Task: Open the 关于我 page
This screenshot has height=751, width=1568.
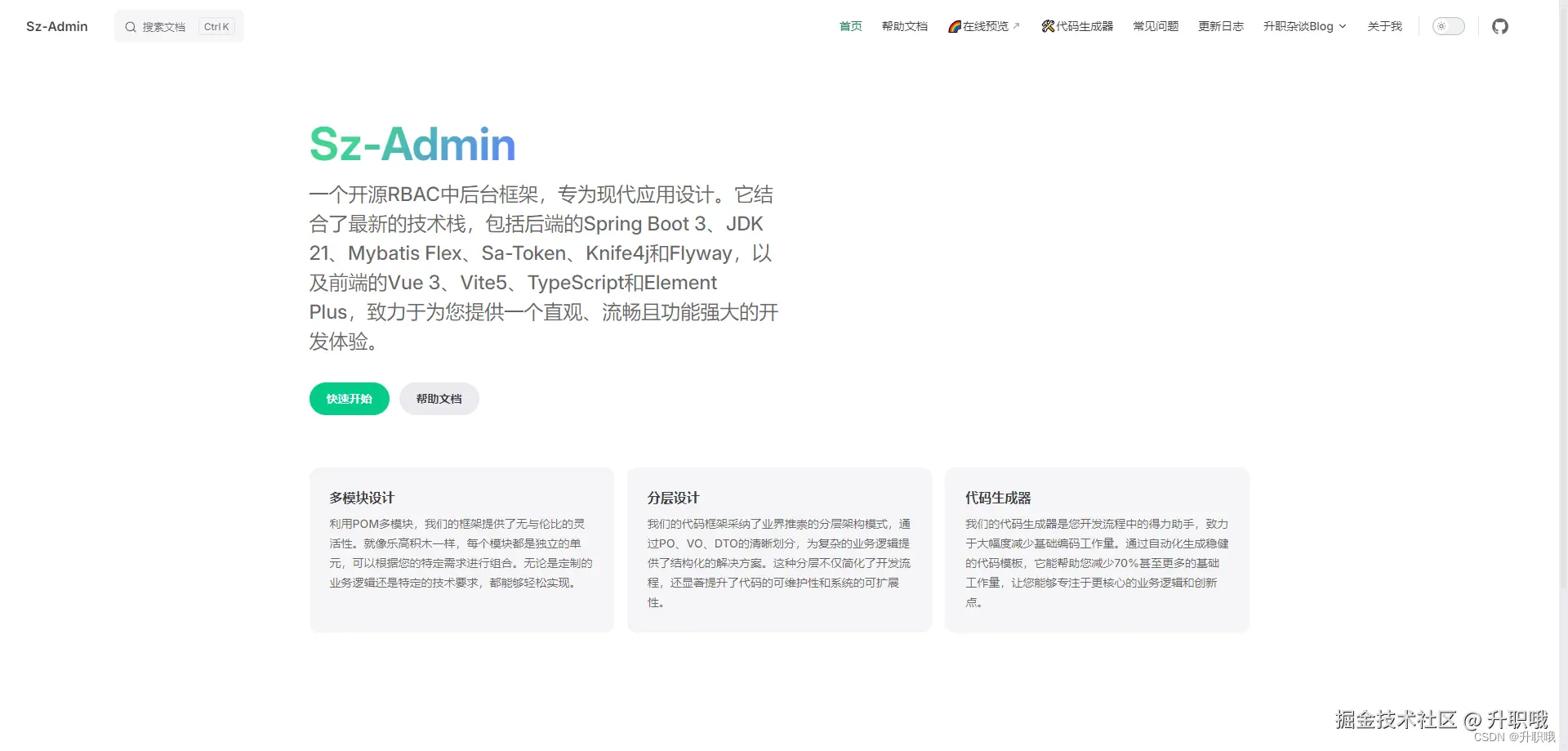Action: pyautogui.click(x=1384, y=26)
